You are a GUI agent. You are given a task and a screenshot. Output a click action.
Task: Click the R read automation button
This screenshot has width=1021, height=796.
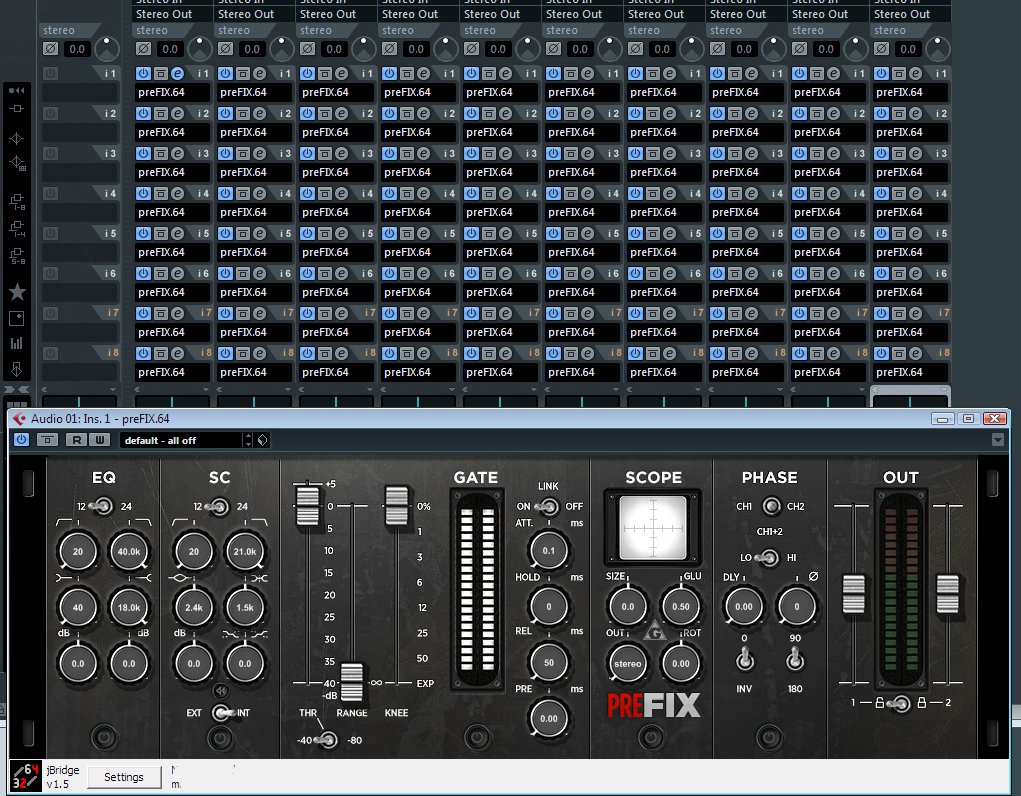click(x=77, y=440)
